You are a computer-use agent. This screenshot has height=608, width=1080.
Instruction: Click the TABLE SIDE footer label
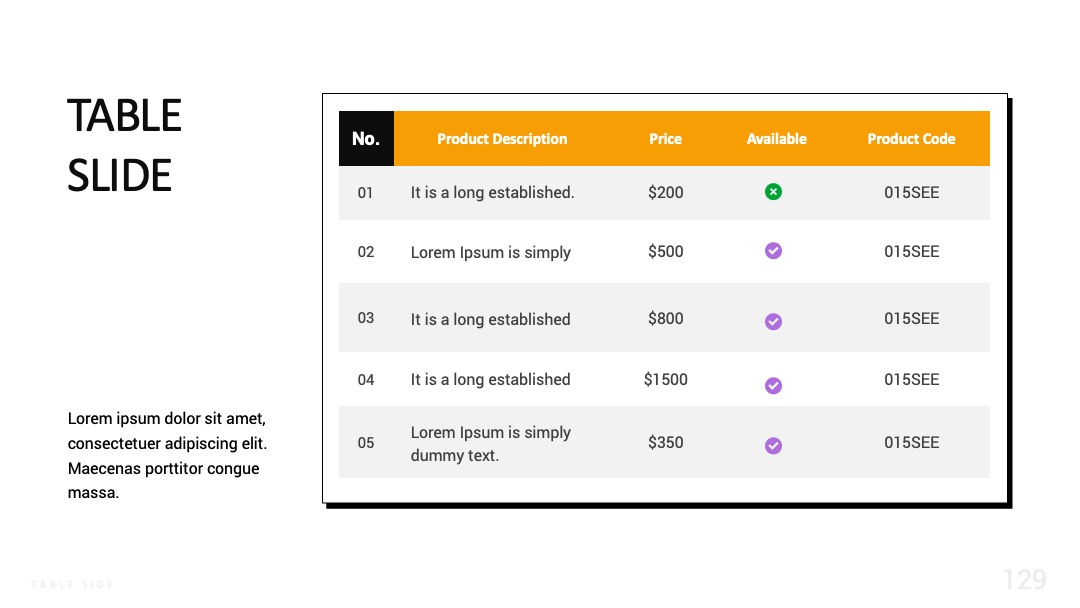coord(72,585)
